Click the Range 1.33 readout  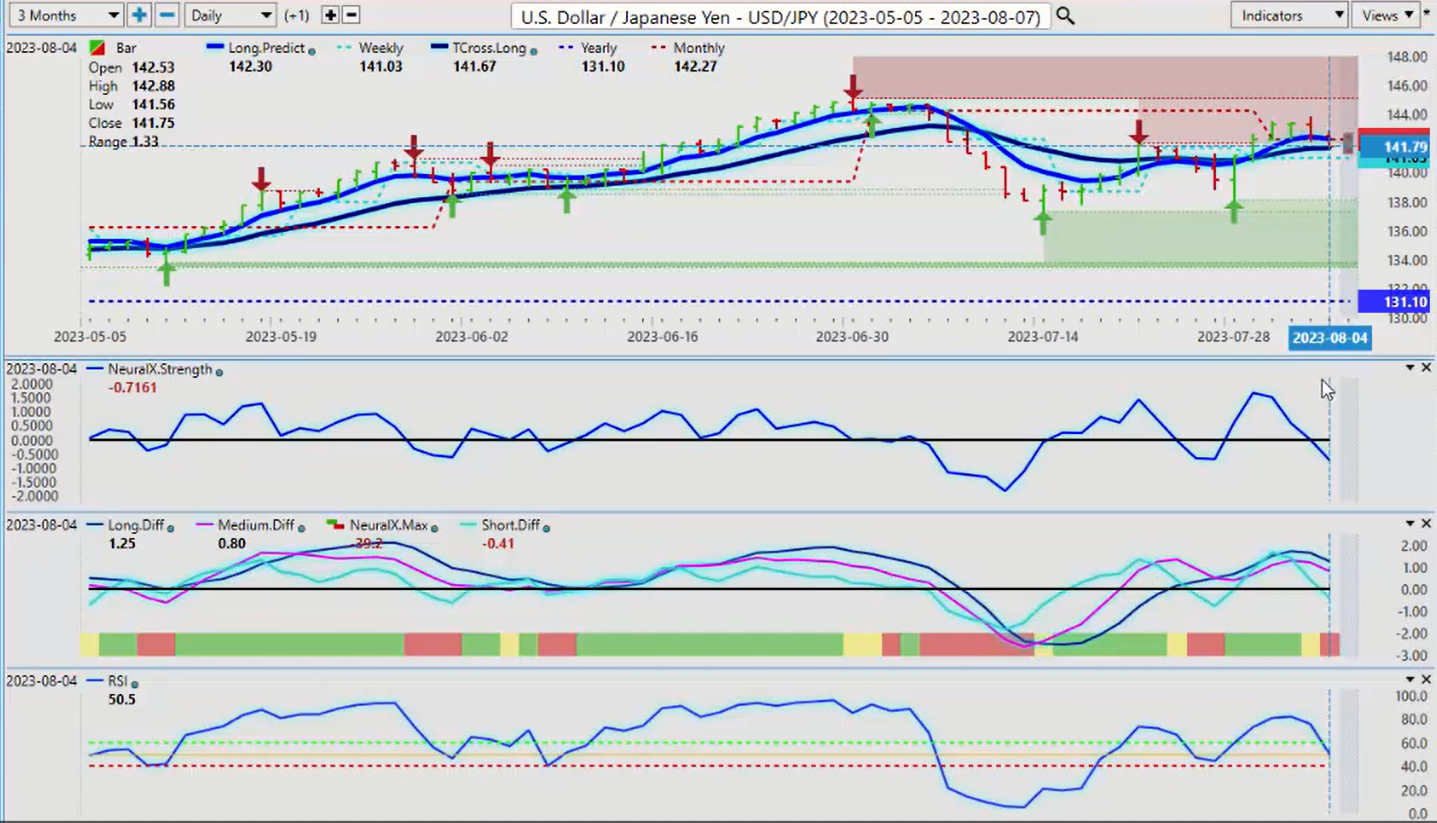tap(124, 142)
